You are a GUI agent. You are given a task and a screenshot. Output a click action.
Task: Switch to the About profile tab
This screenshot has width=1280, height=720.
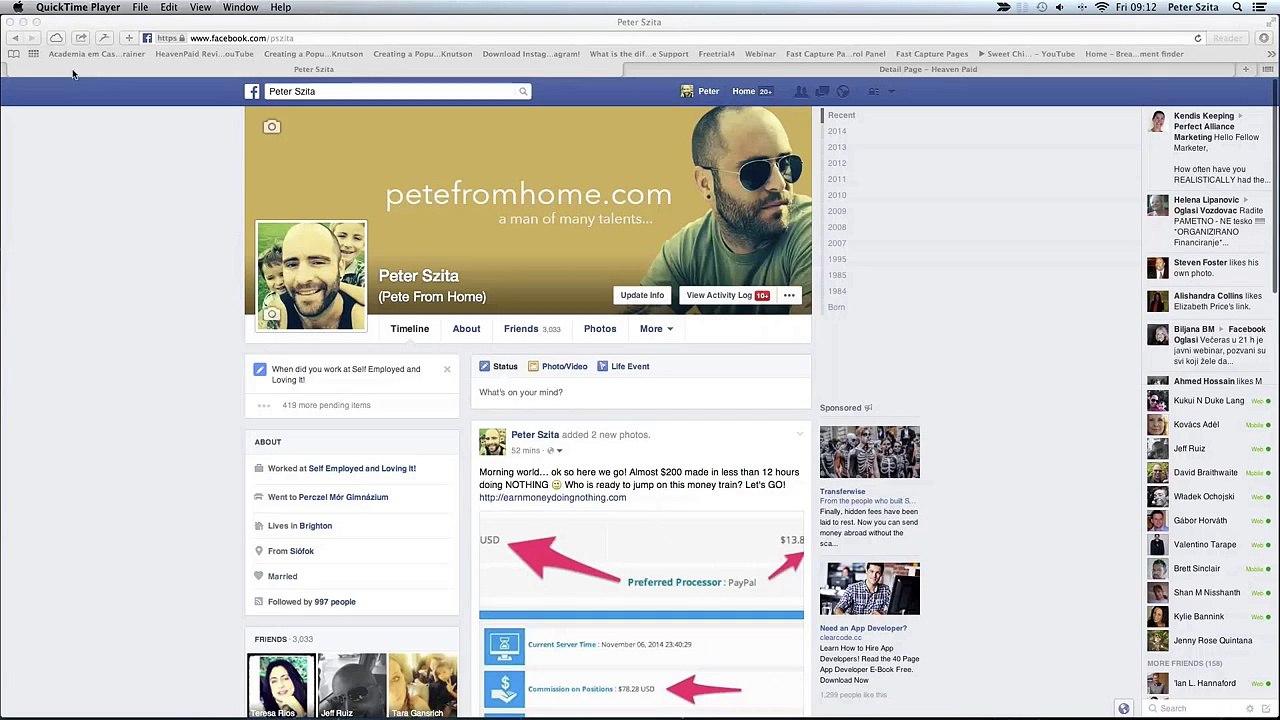pos(466,329)
